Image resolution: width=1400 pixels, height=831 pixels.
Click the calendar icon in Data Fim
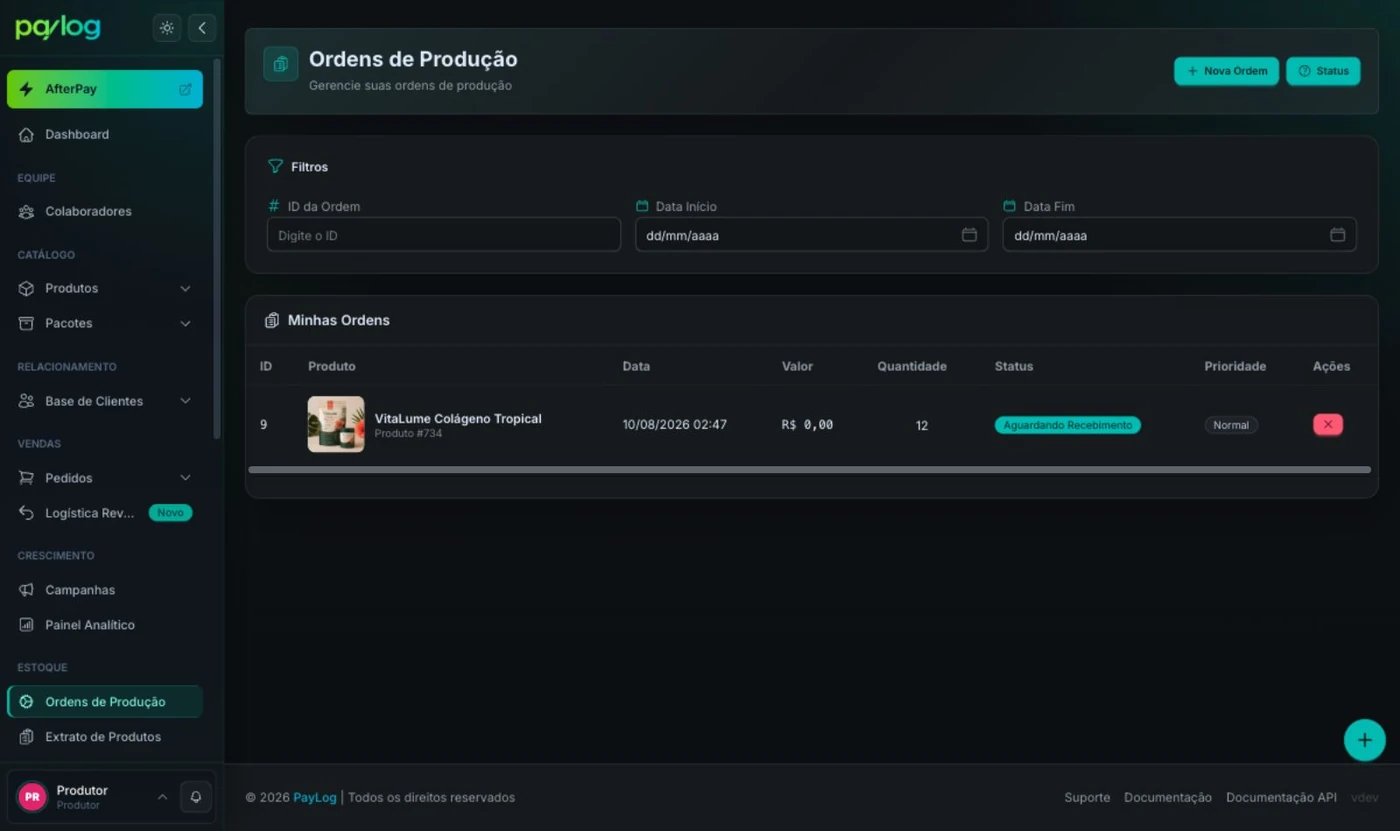(1337, 235)
